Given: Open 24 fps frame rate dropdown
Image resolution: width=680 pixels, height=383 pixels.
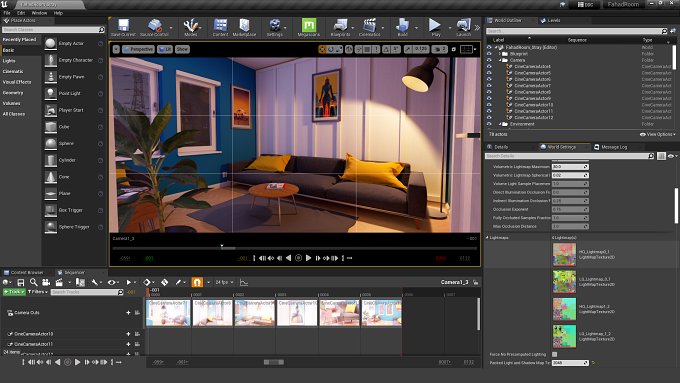Looking at the screenshot, I should (224, 282).
